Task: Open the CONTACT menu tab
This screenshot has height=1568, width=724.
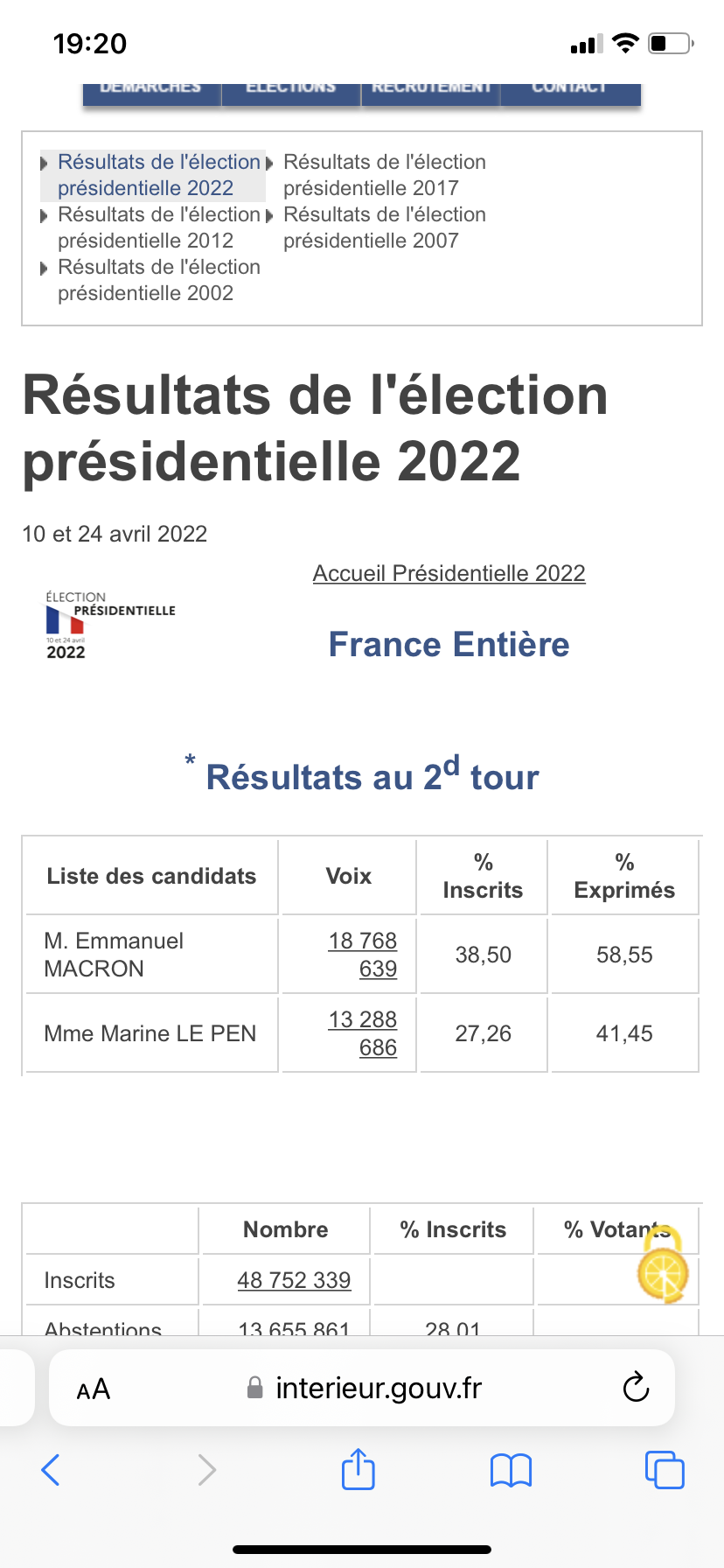Action: [569, 89]
